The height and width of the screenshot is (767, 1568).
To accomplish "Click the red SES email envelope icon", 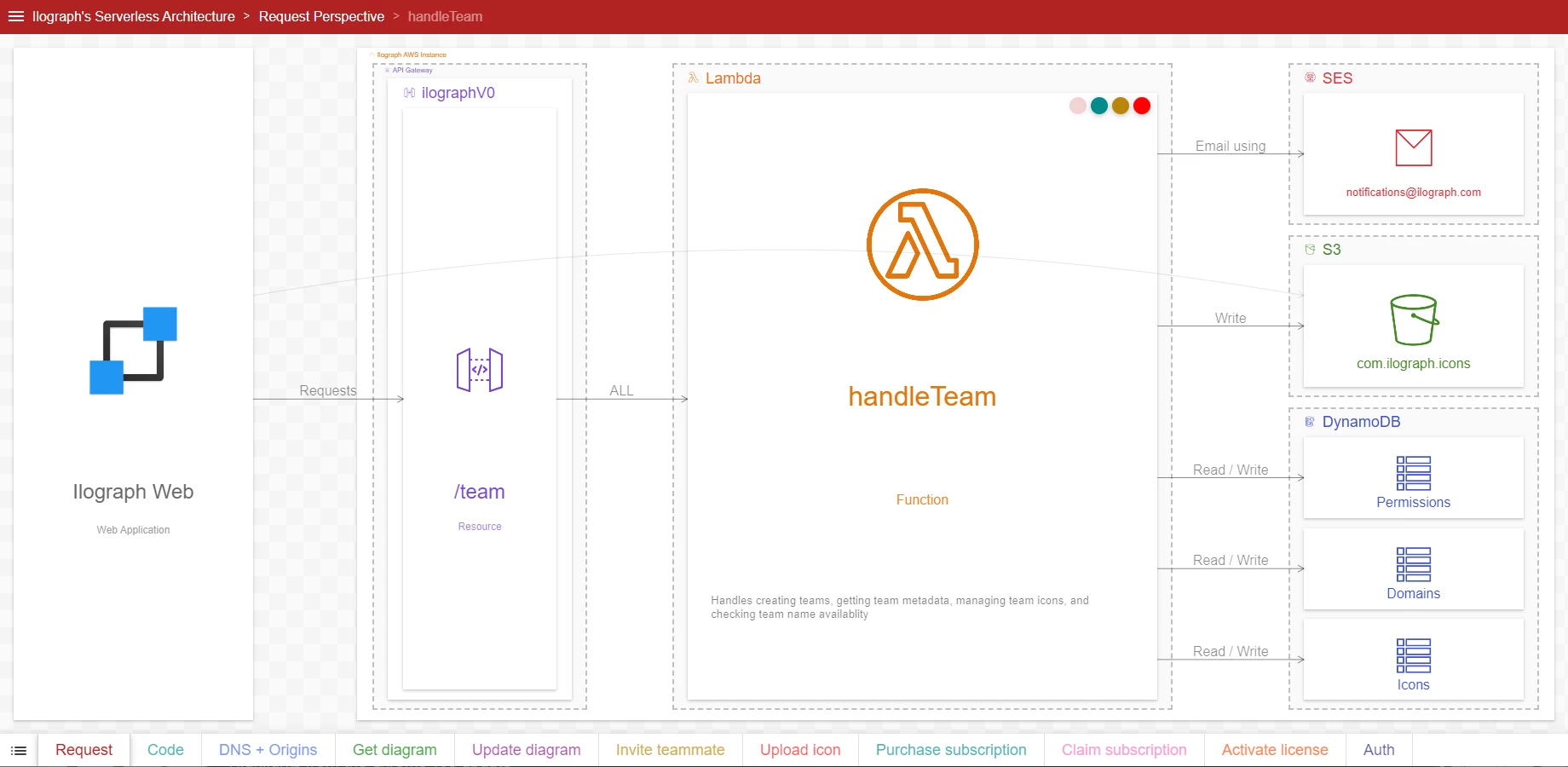I will pos(1413,147).
